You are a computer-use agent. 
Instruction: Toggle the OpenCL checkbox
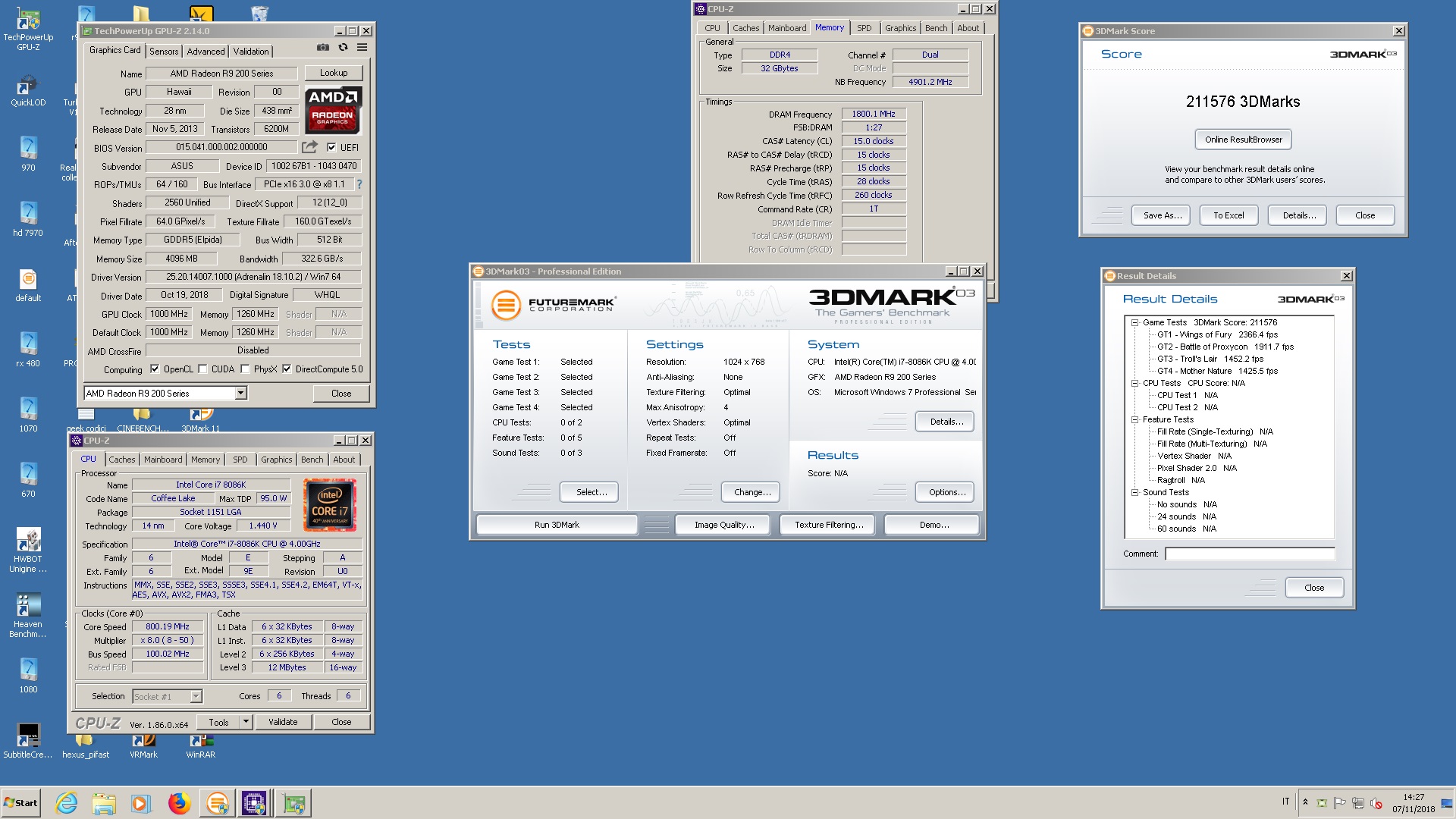(x=155, y=369)
